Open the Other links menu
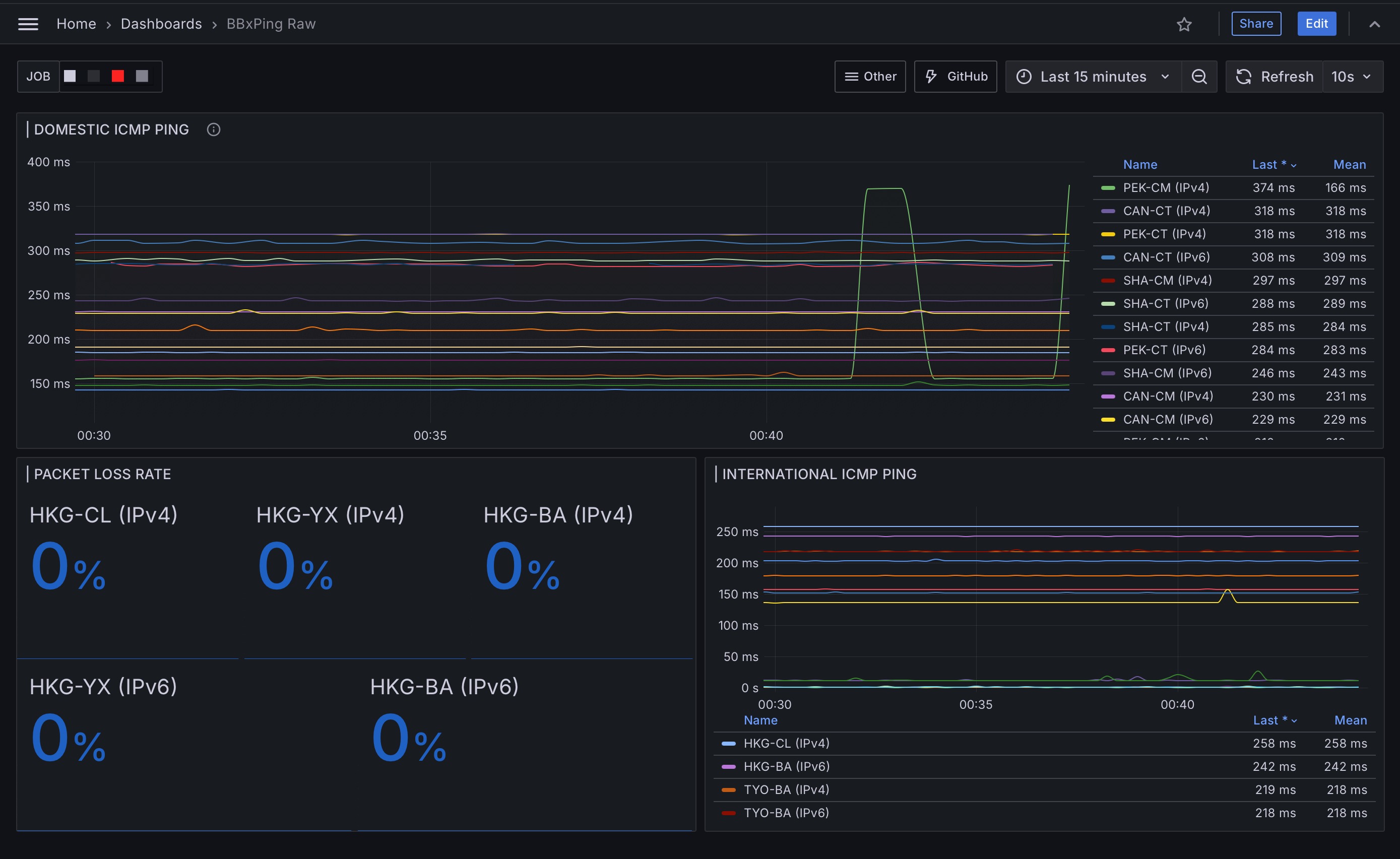 (870, 77)
